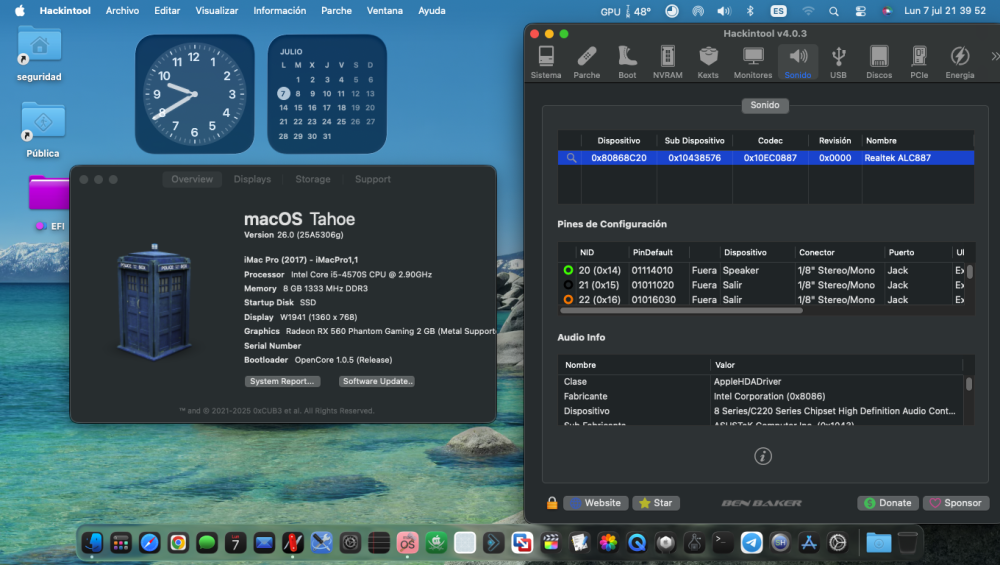
Task: Open the Kexts section
Action: click(708, 62)
